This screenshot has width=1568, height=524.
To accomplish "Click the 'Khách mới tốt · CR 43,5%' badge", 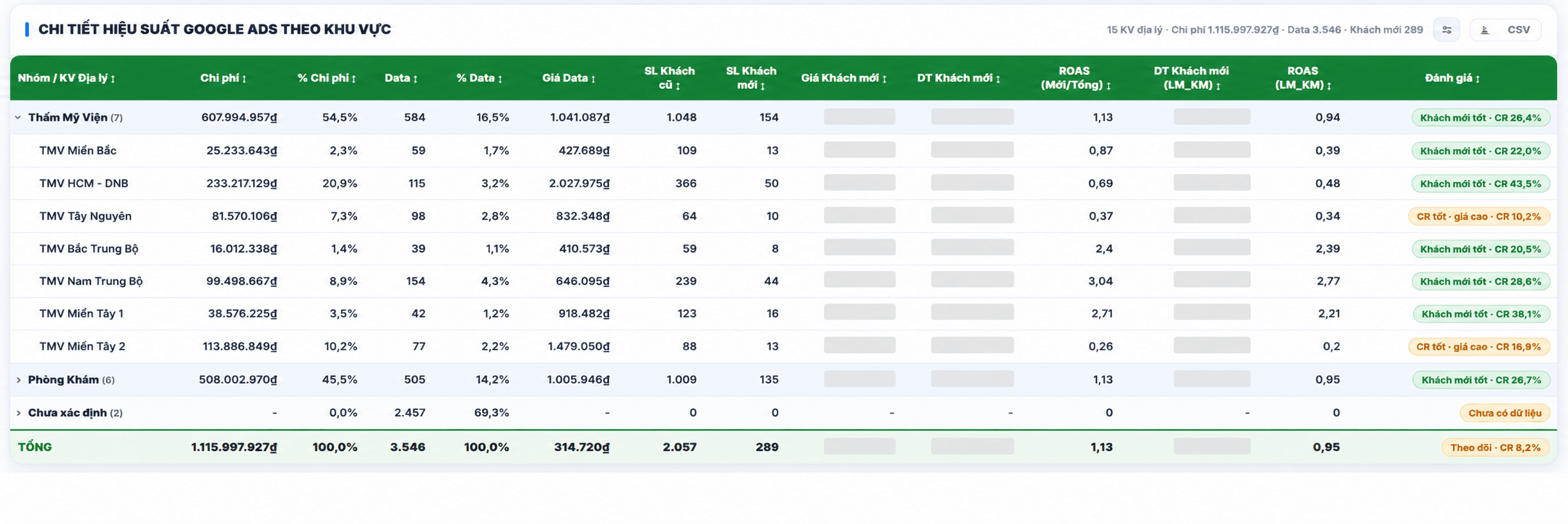I will (1481, 184).
